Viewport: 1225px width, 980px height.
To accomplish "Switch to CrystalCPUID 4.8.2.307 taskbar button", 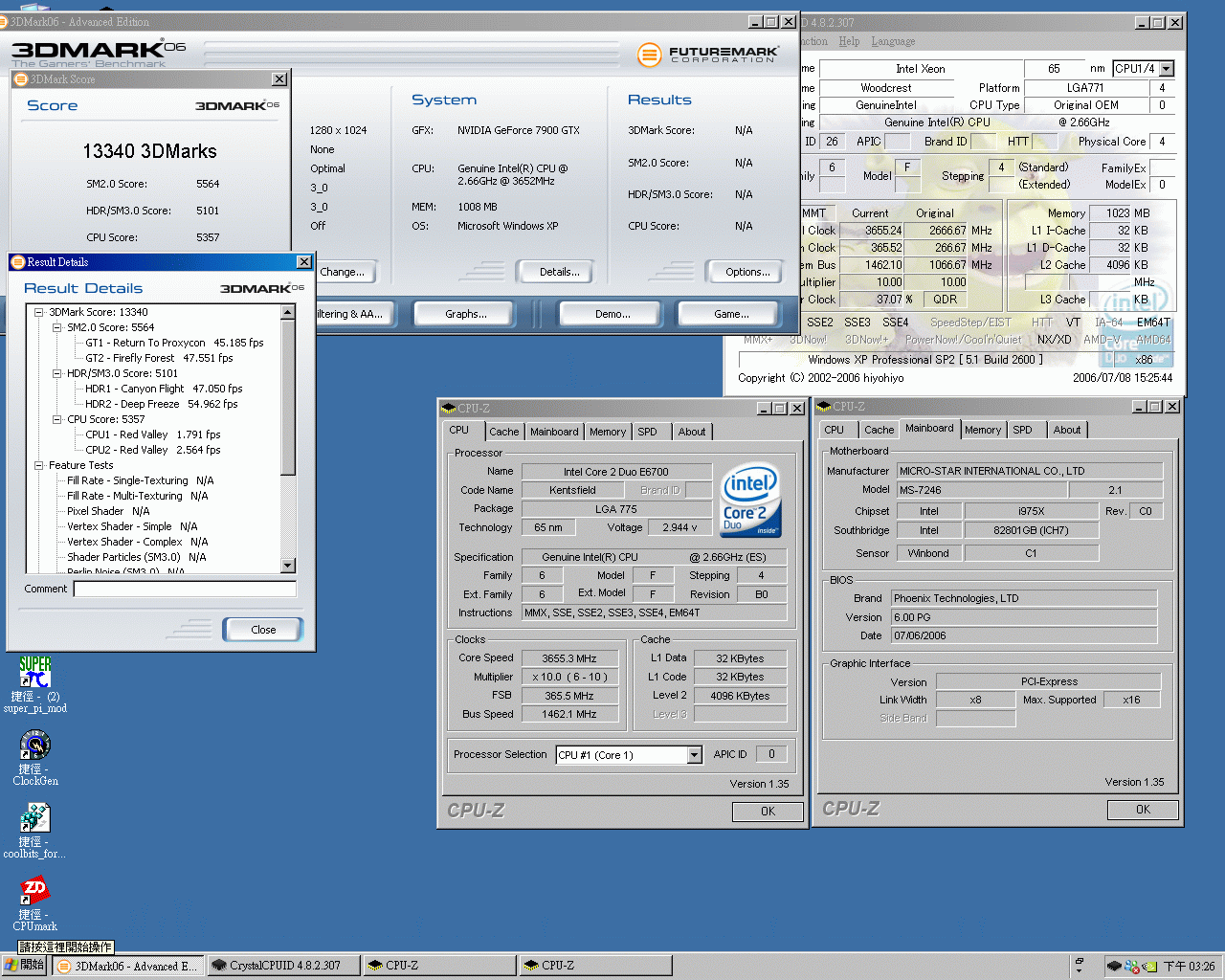I will point(284,966).
